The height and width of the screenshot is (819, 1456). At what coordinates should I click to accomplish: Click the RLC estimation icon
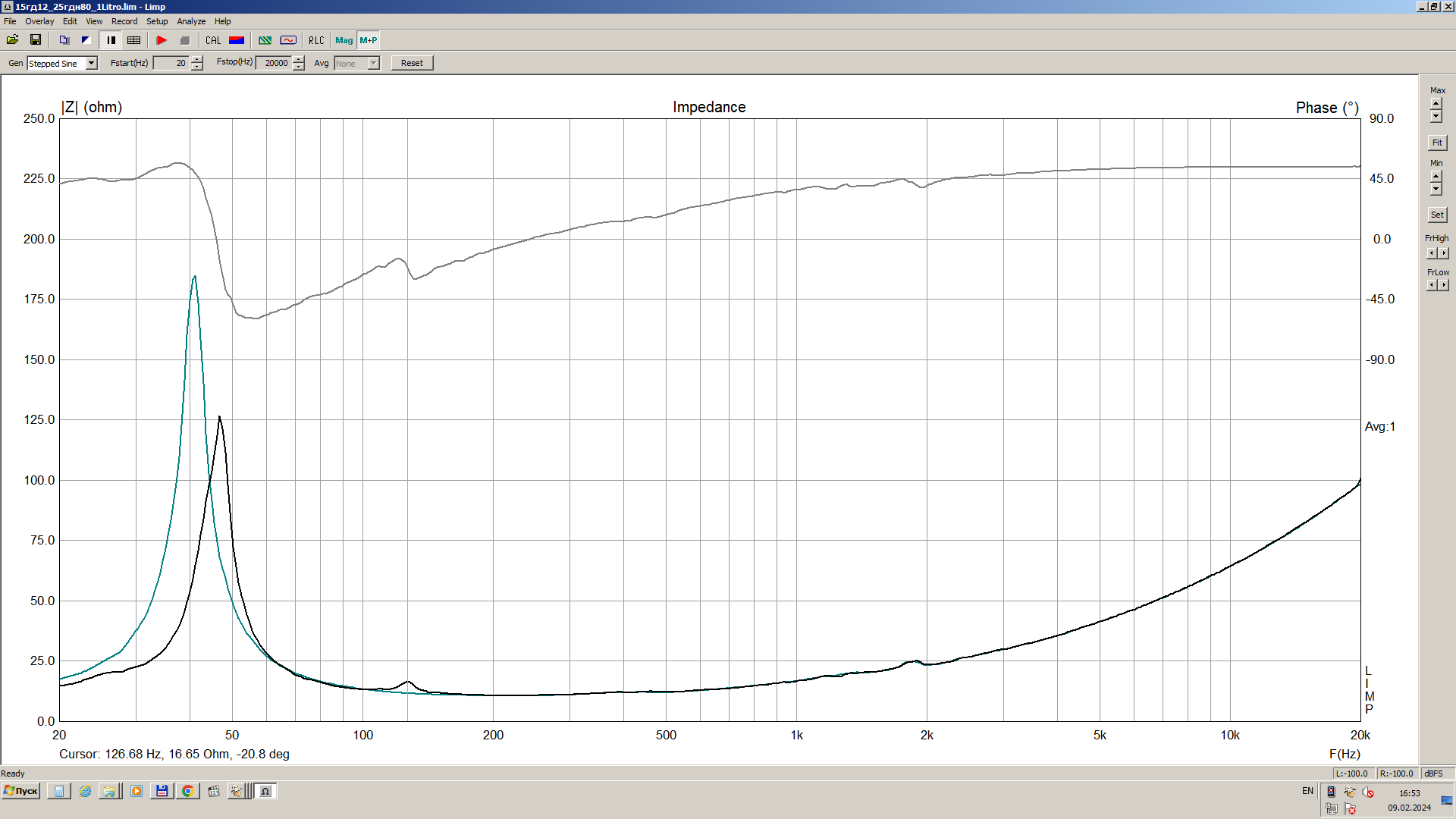(316, 40)
